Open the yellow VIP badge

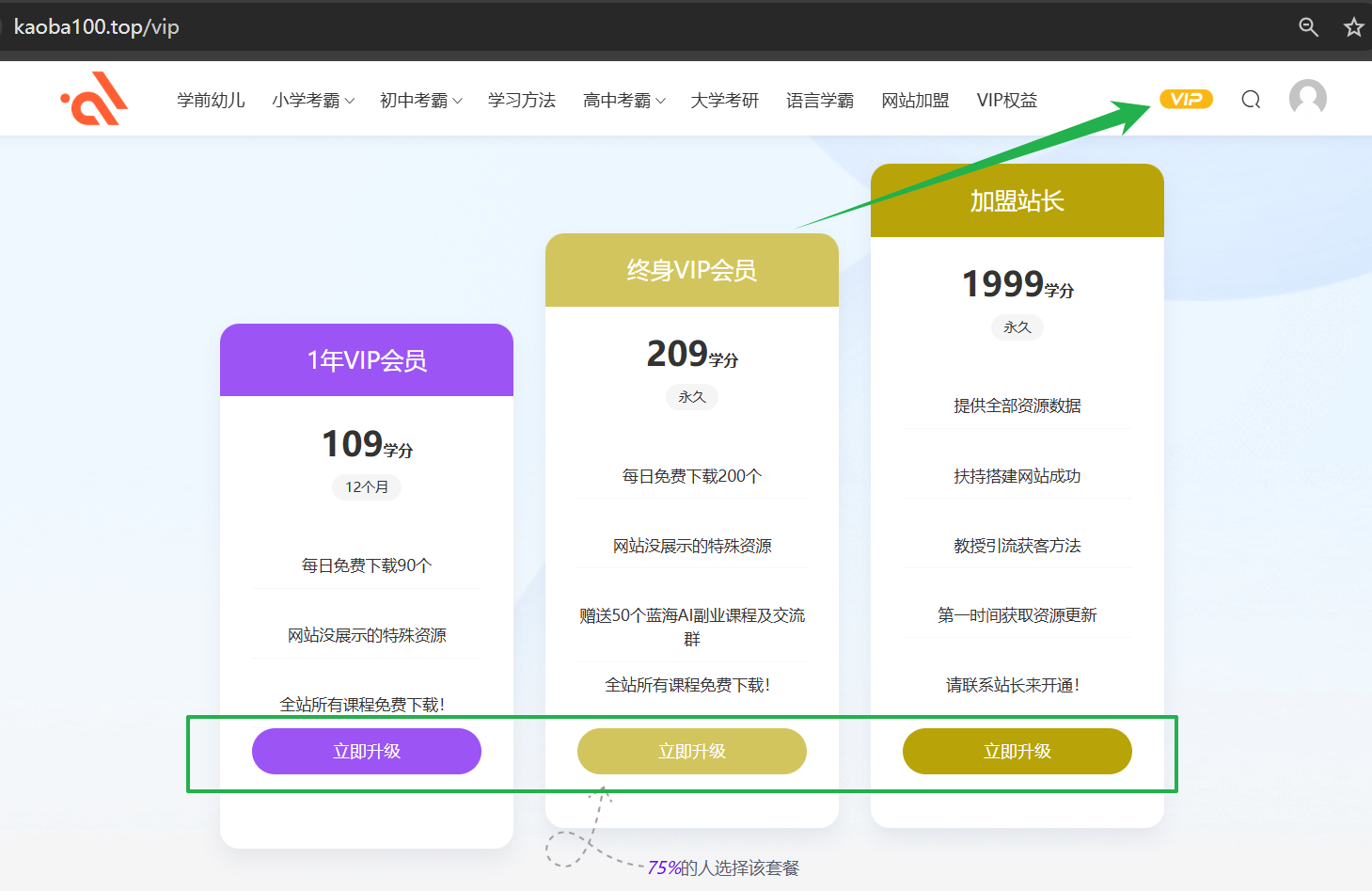click(1186, 99)
